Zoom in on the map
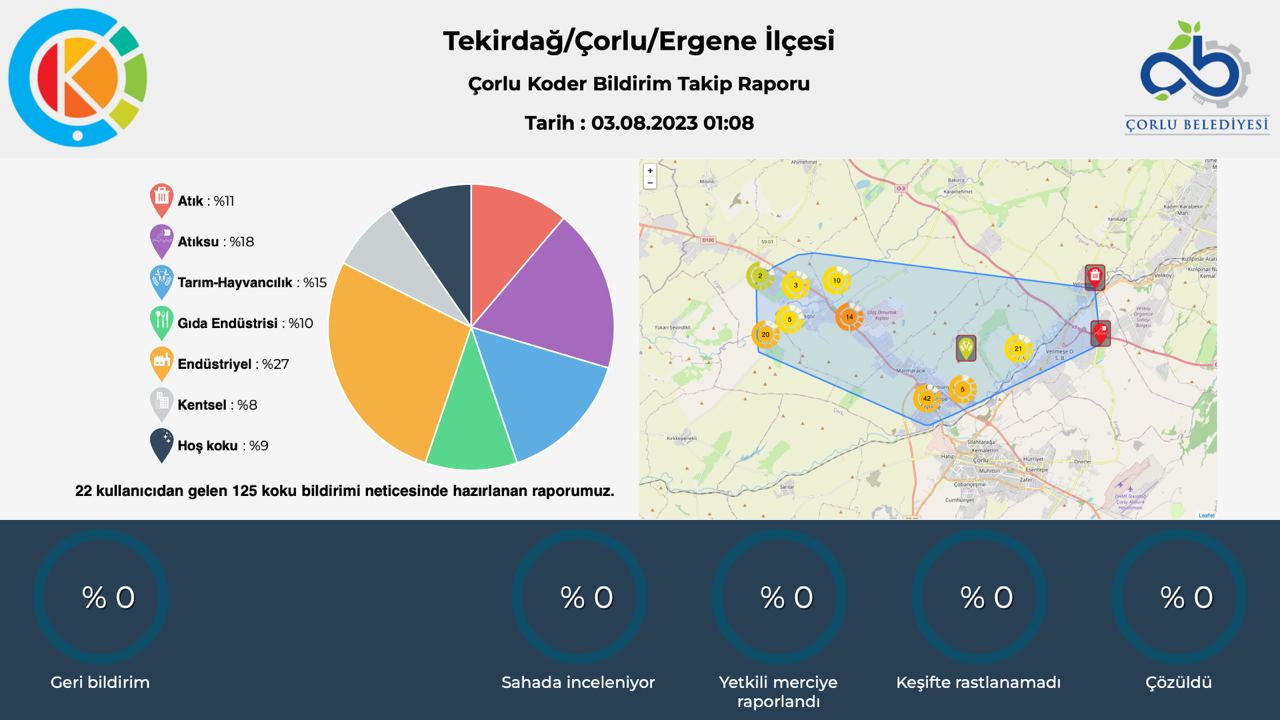1280x720 pixels. point(650,171)
